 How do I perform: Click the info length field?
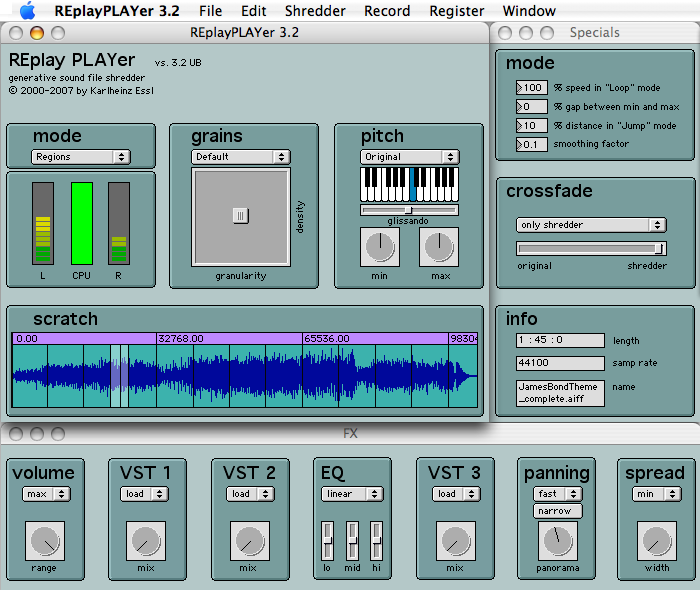(560, 341)
